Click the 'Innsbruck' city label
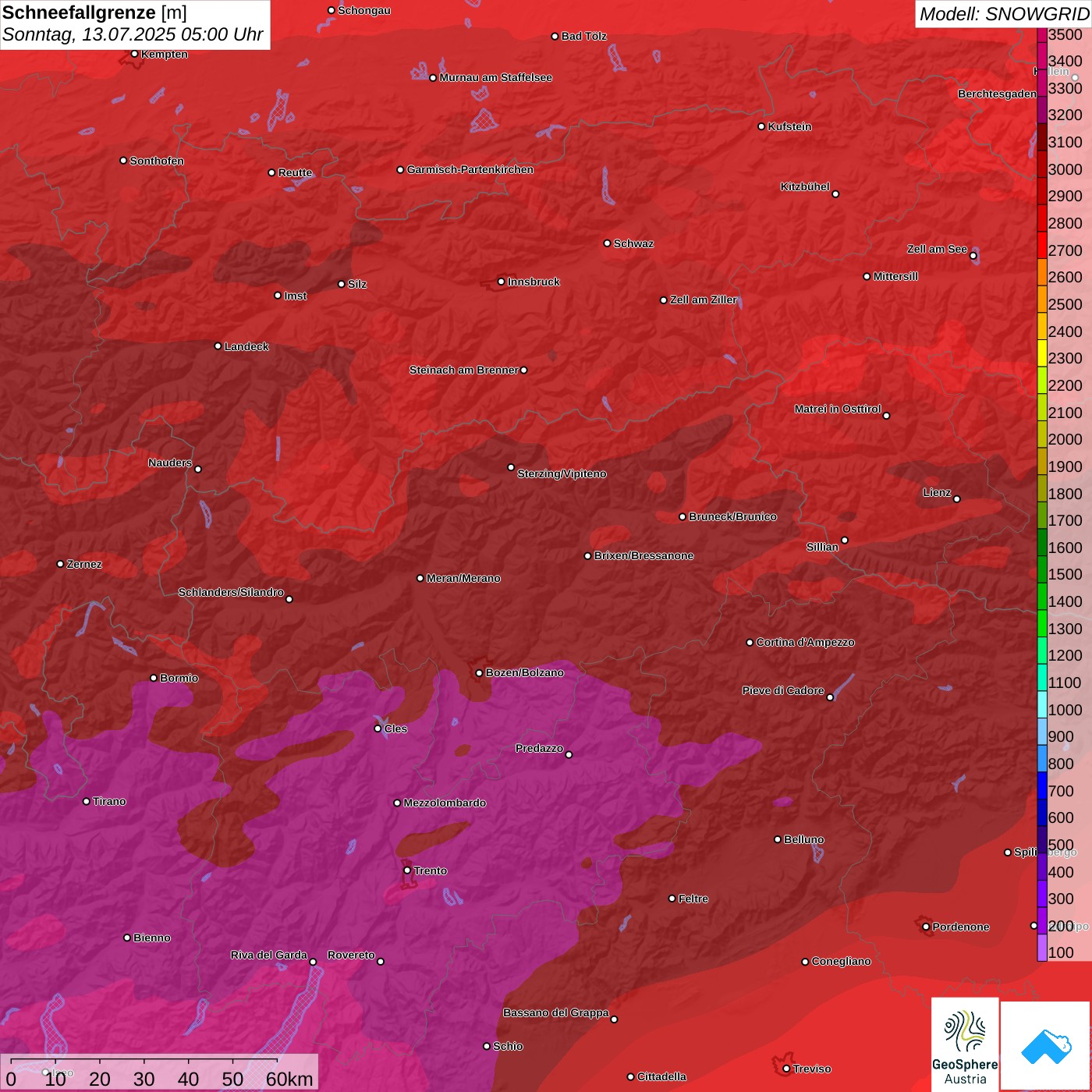The image size is (1092, 1092). 534,282
